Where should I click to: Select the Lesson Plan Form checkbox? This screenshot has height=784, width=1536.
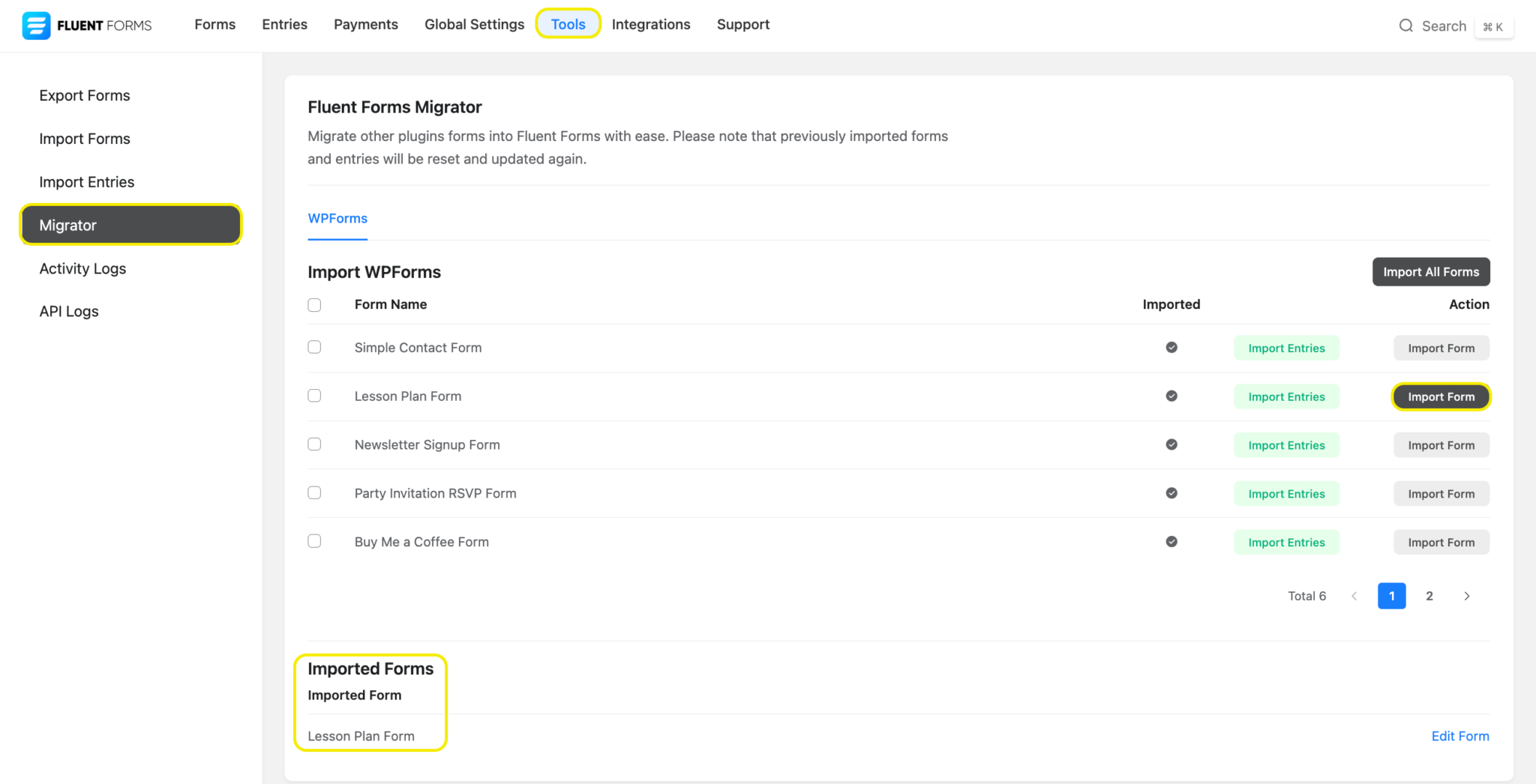pyautogui.click(x=314, y=395)
